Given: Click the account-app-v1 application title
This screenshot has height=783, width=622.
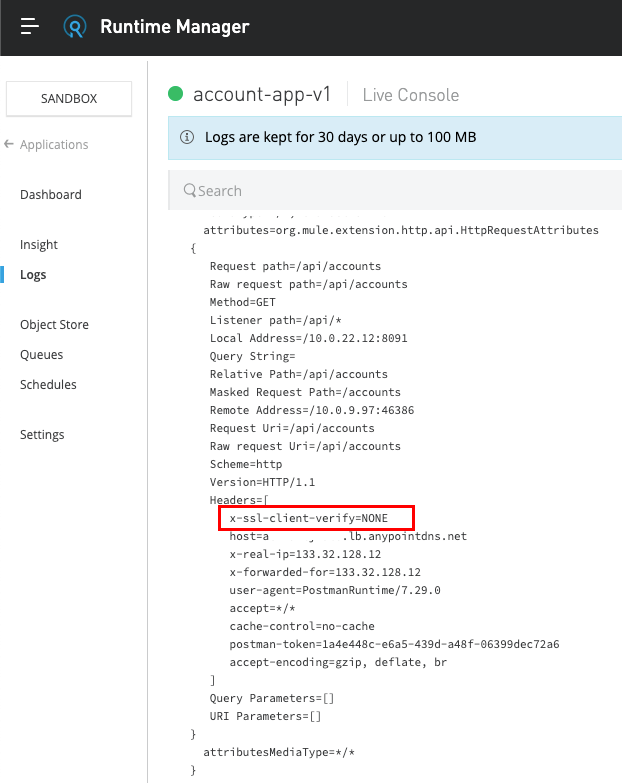Looking at the screenshot, I should (x=263, y=95).
